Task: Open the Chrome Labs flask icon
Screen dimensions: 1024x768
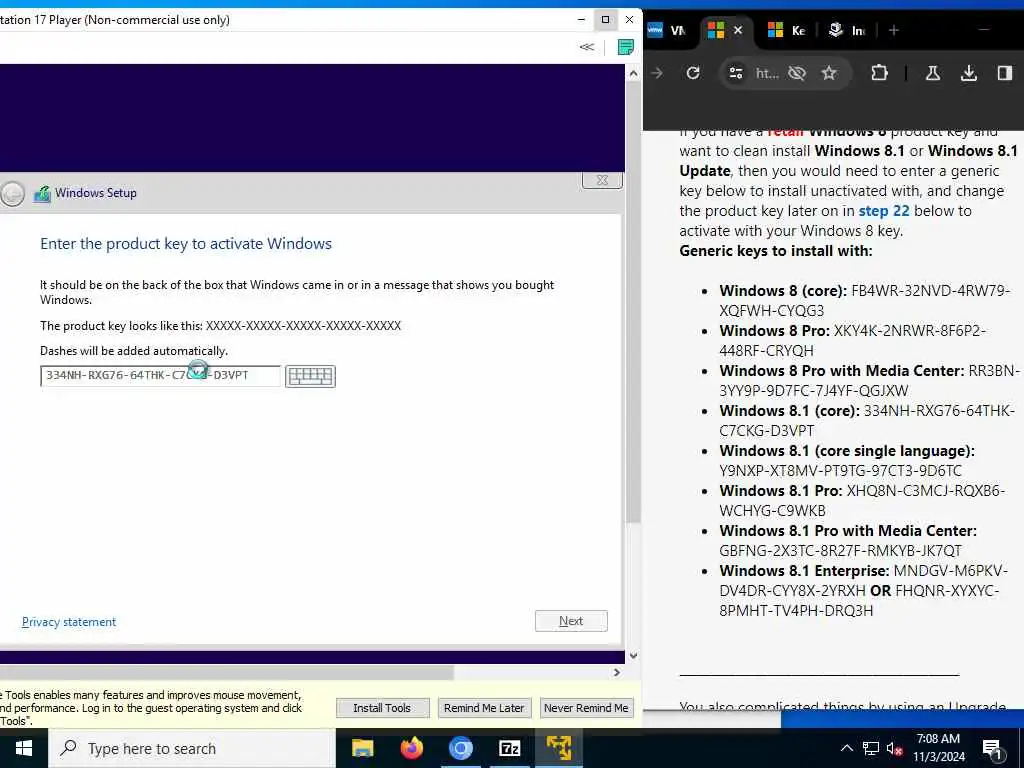Action: [933, 73]
